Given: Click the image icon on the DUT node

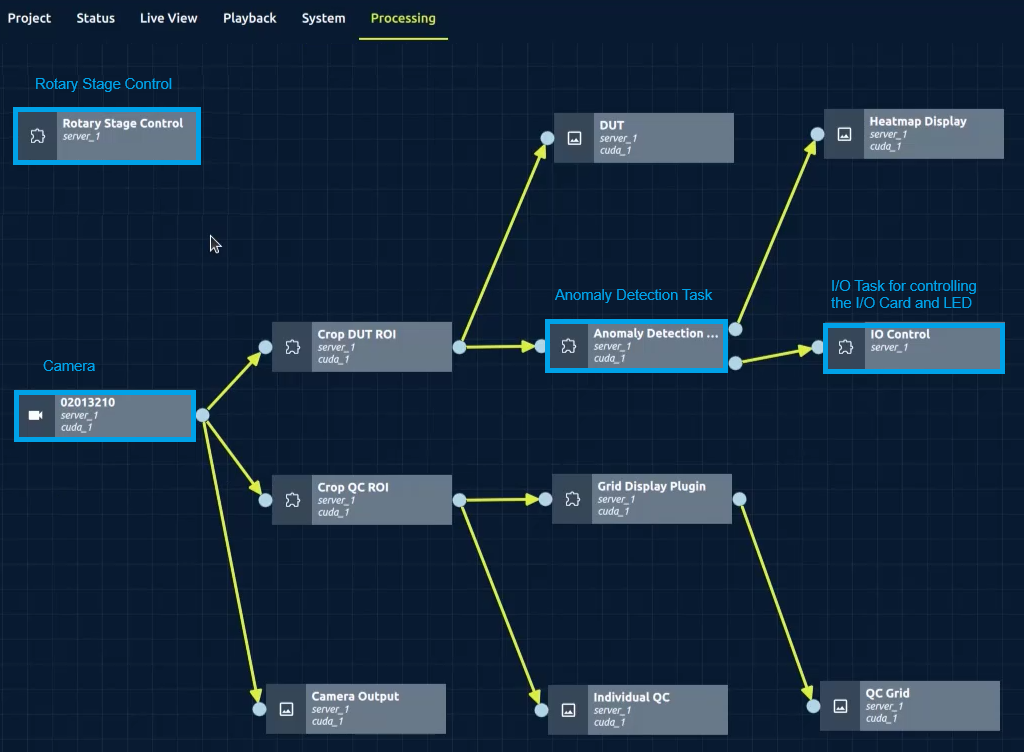Looking at the screenshot, I should (572, 137).
